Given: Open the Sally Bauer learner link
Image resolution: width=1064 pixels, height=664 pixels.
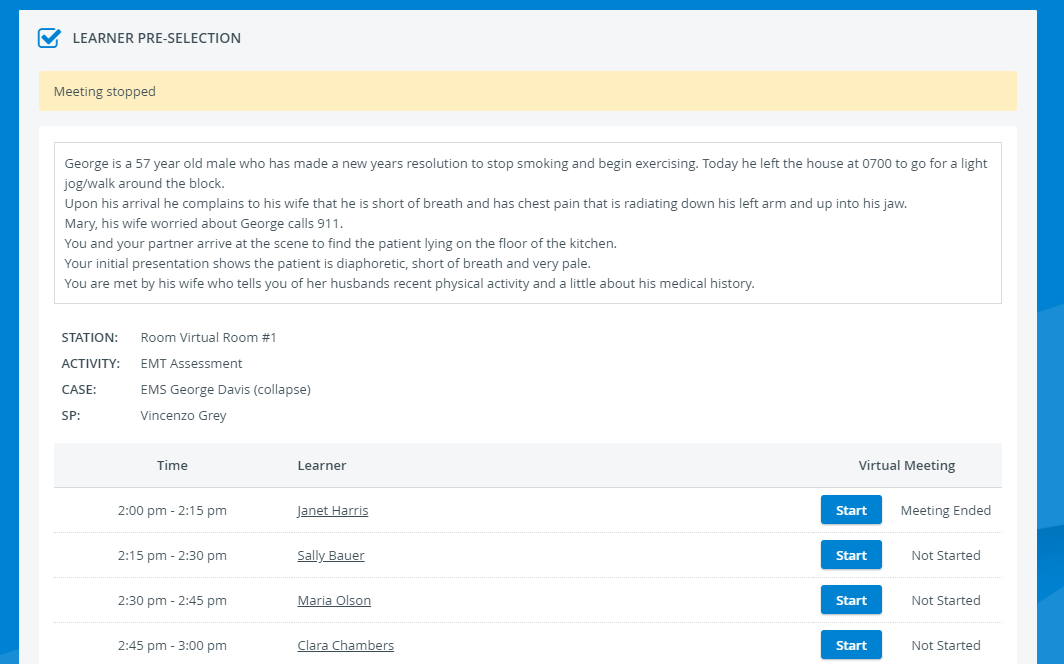Looking at the screenshot, I should tap(330, 555).
